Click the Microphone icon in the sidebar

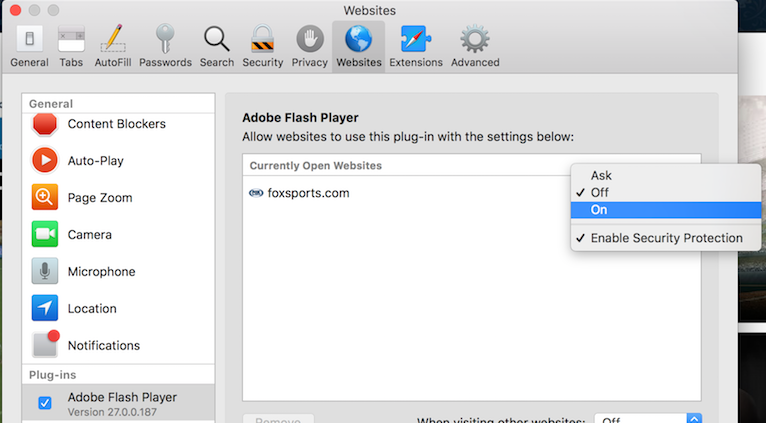[45, 271]
